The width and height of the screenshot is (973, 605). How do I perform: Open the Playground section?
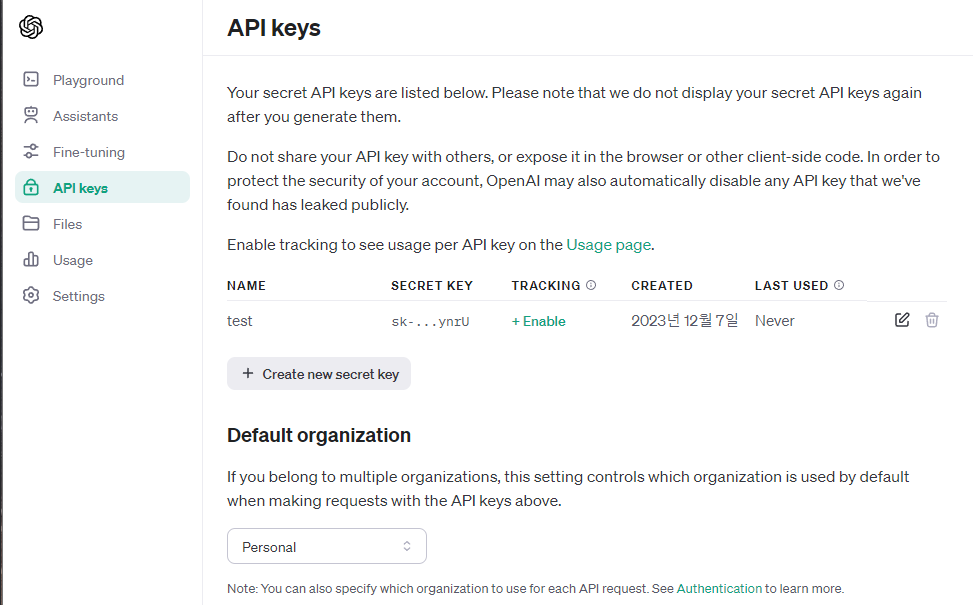pyautogui.click(x=102, y=80)
